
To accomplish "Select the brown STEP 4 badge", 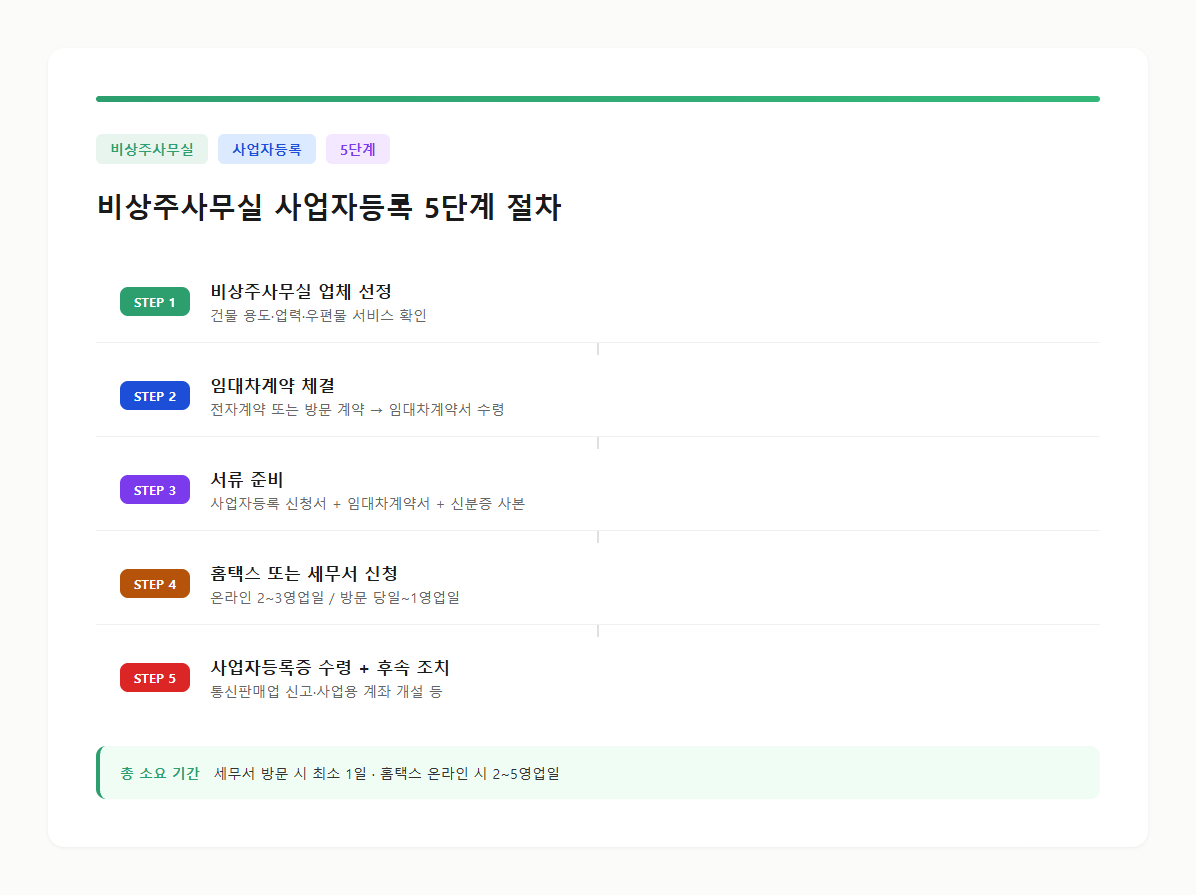I will click(x=154, y=583).
